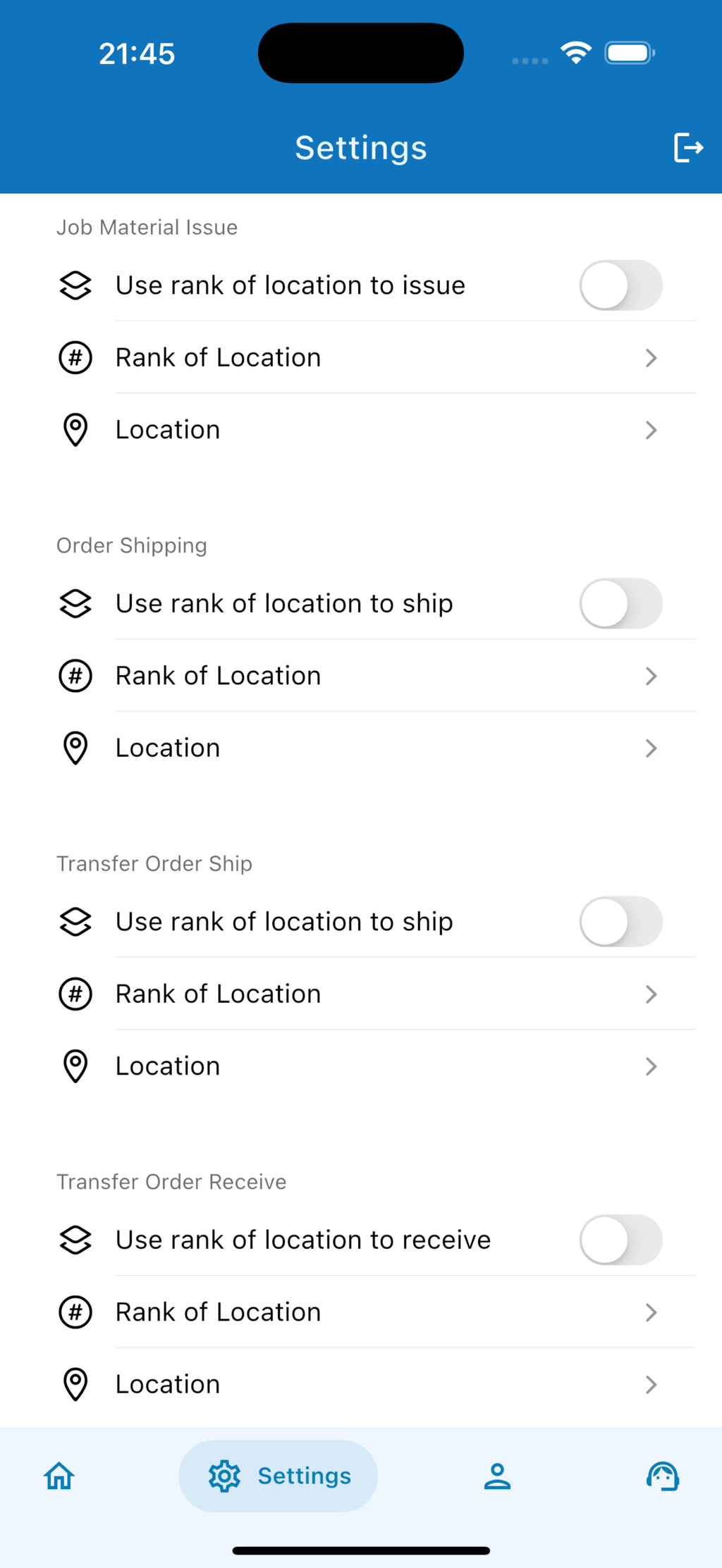Viewport: 722px width, 1568px height.
Task: Click the hash icon under Transfer Order Receive
Action: tap(75, 1312)
